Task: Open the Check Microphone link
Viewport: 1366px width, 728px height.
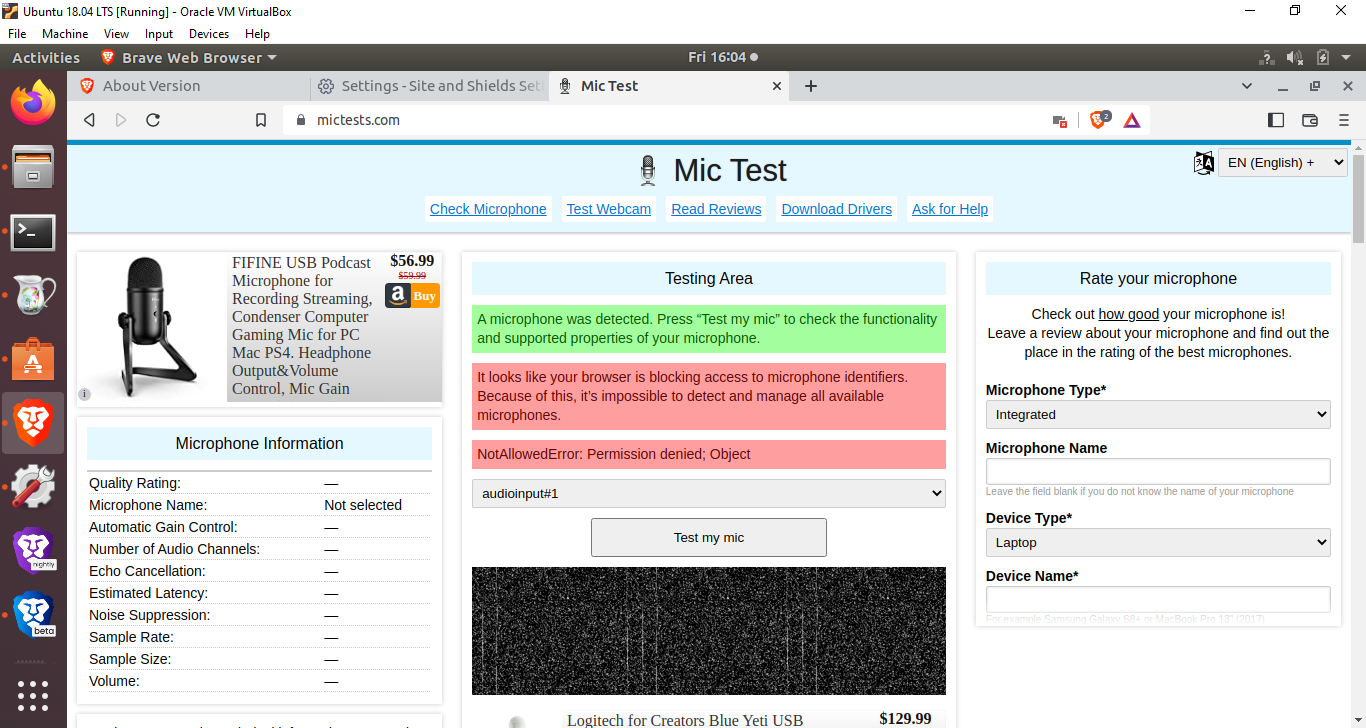Action: [x=488, y=209]
